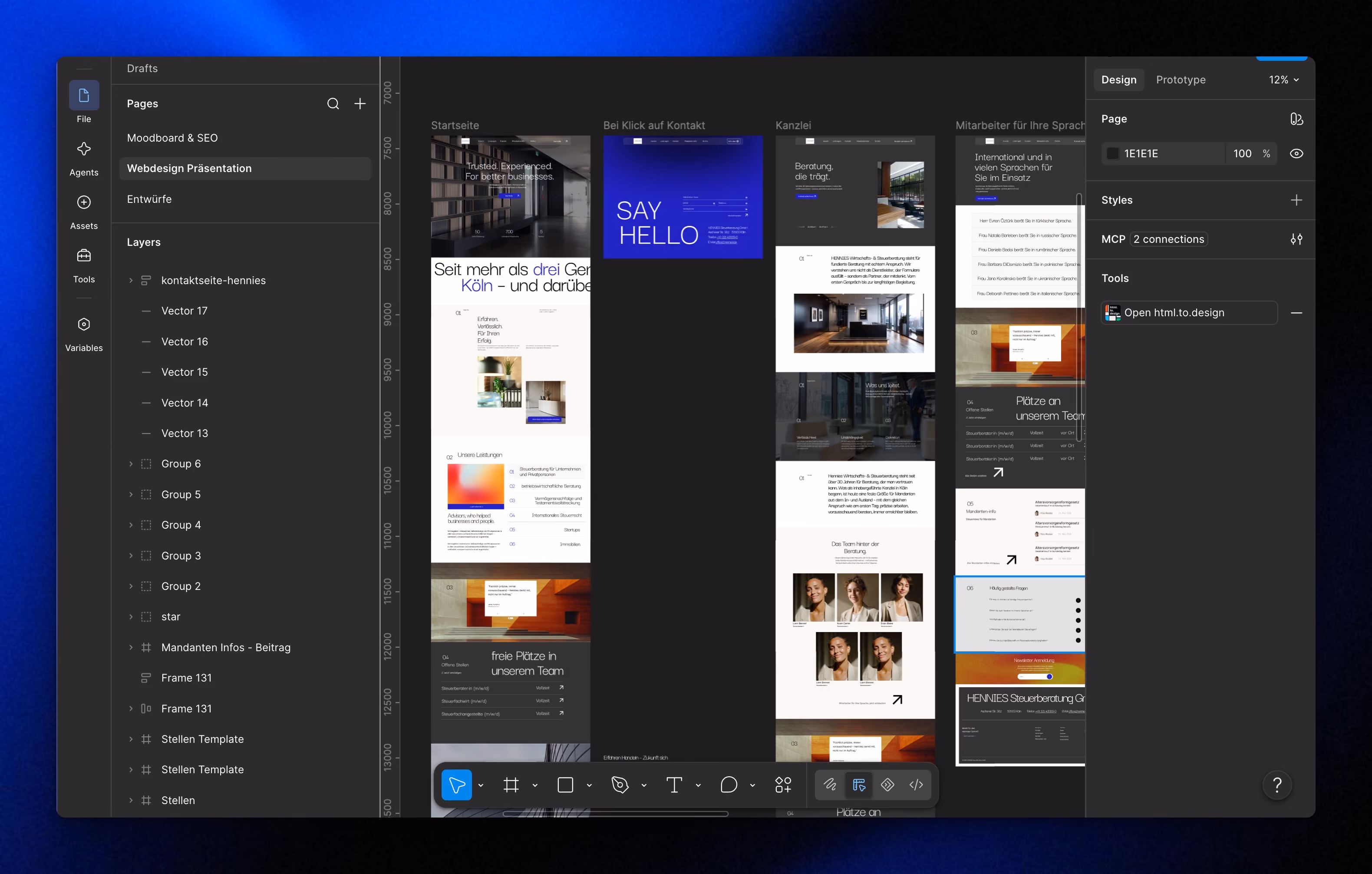Viewport: 1372px width, 874px height.
Task: Open shape tool options dropdown arrow
Action: 590,786
